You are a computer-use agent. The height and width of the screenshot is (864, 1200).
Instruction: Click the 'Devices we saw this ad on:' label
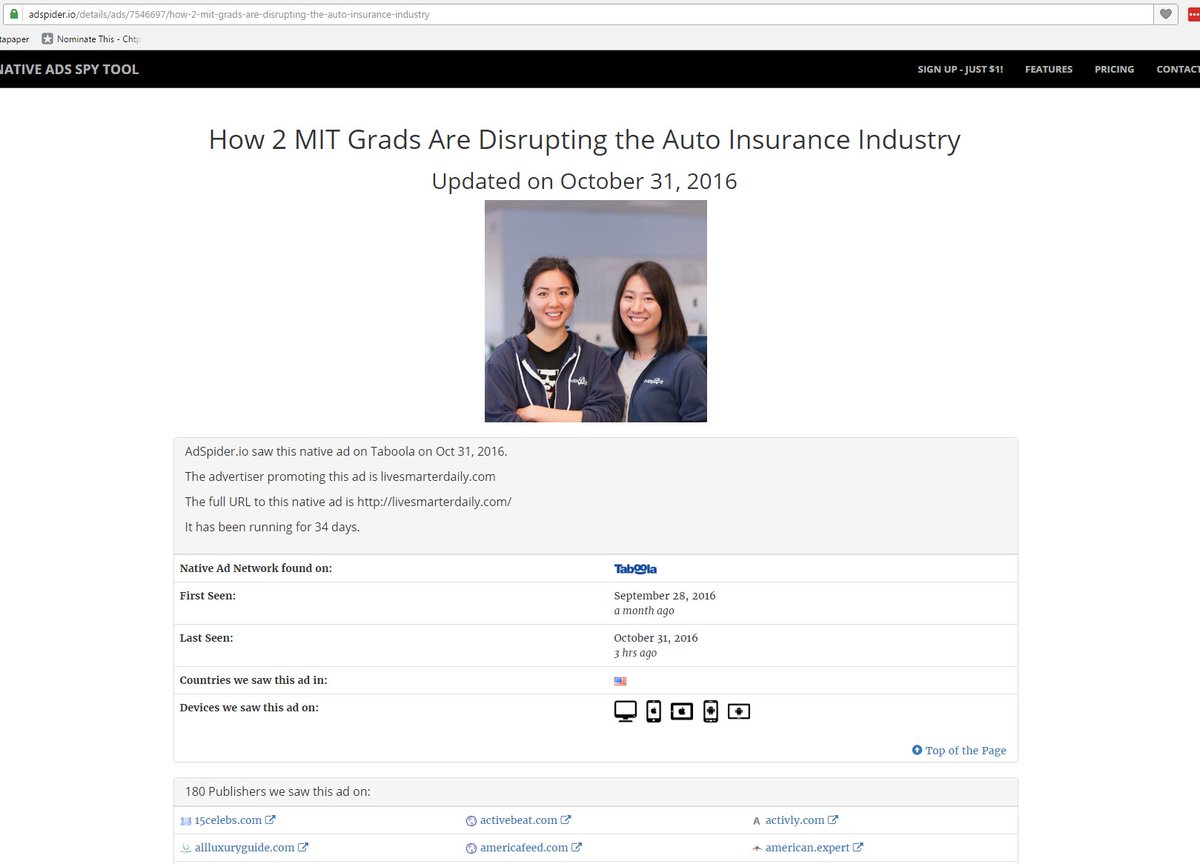click(249, 707)
